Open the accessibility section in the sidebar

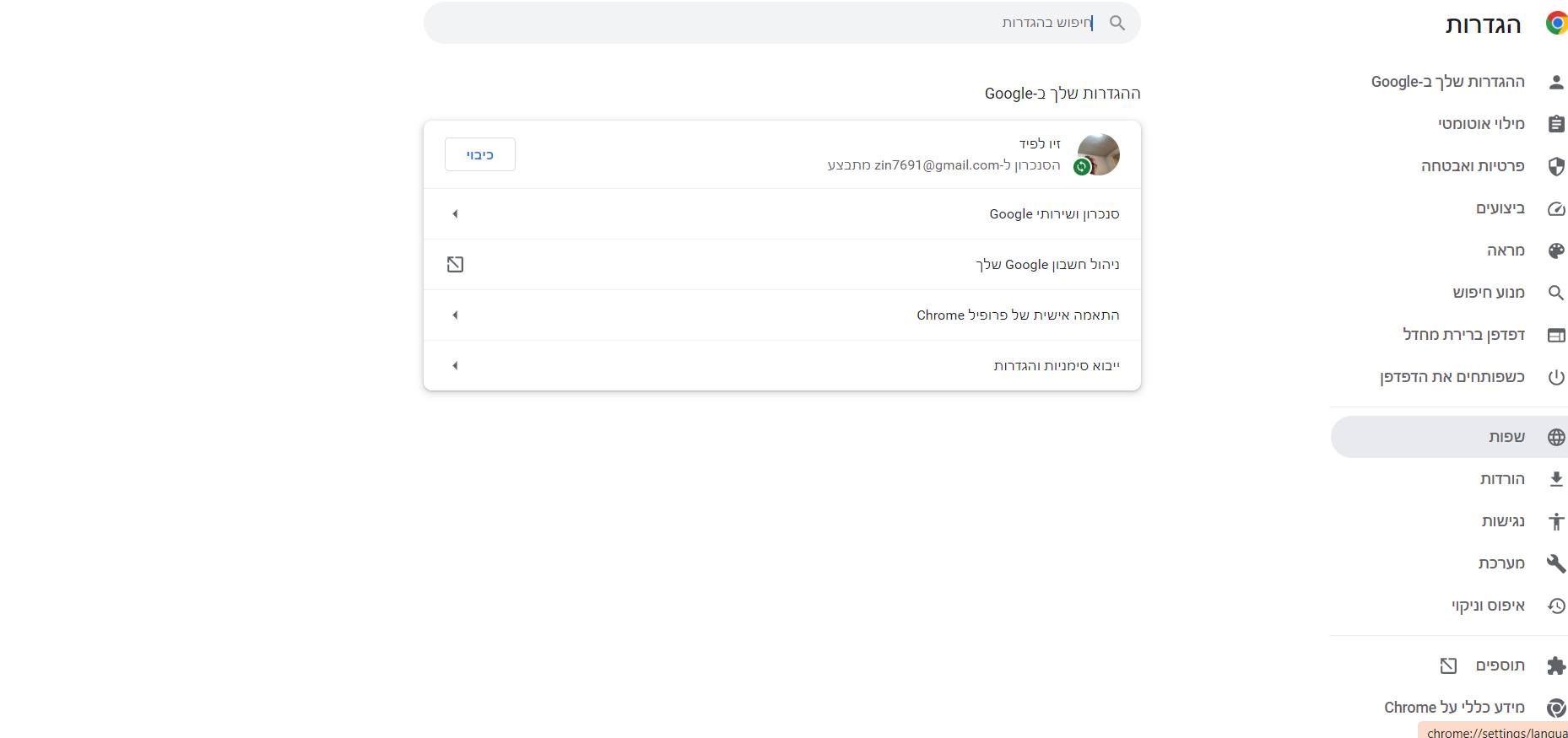tap(1502, 521)
